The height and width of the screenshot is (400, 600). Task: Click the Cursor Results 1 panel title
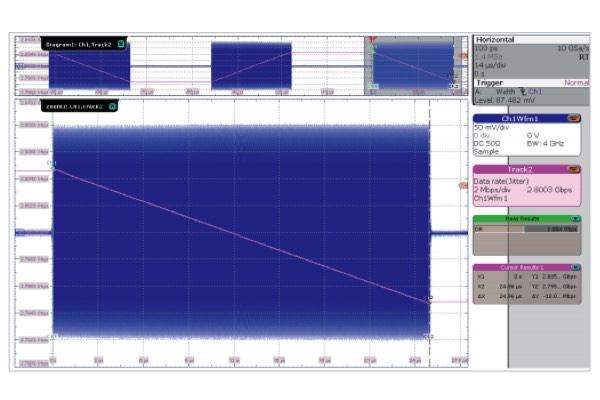[522, 267]
